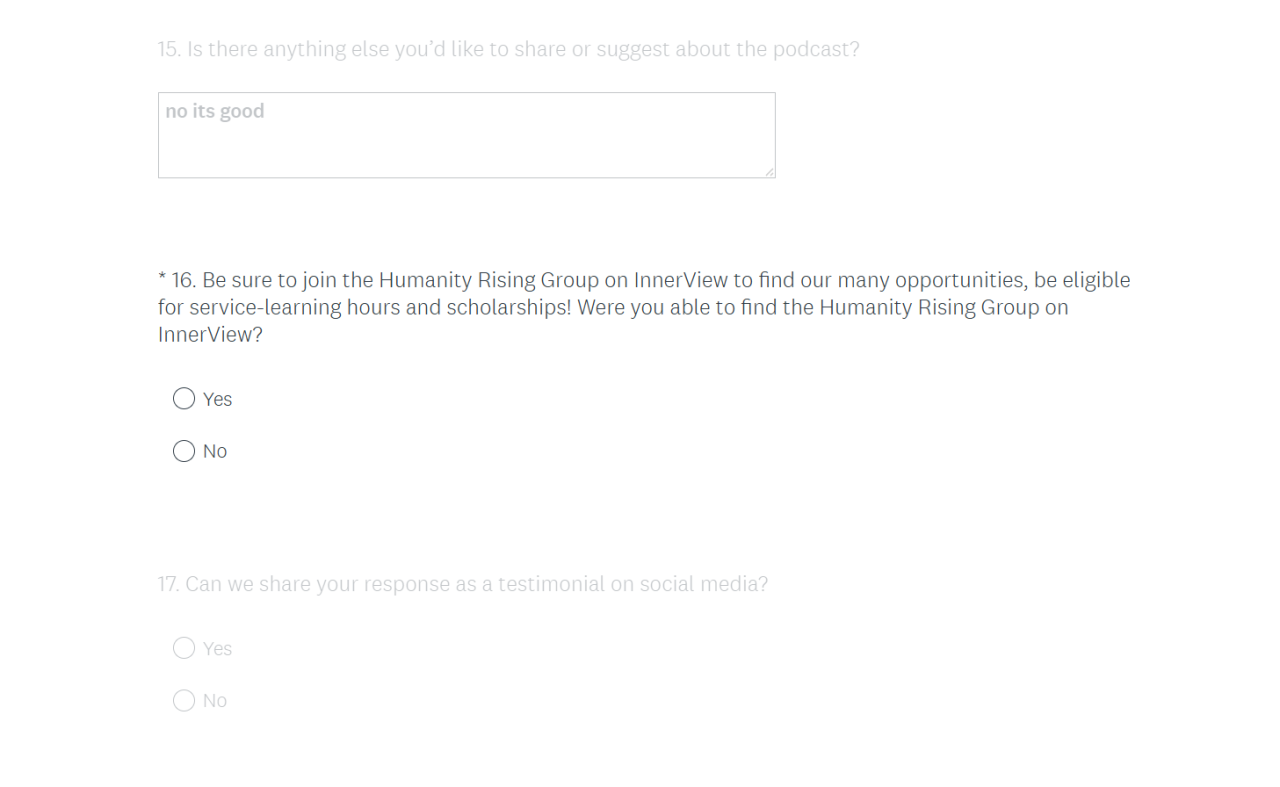The image size is (1280, 787).
Task: Click the "no its good" typed answer
Action: (x=215, y=111)
